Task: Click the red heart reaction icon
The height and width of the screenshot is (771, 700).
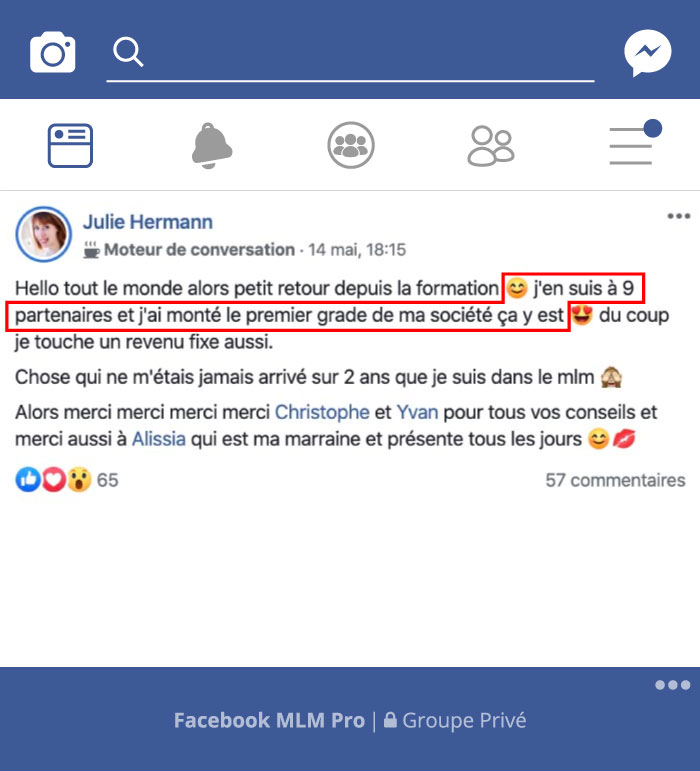Action: 54,479
